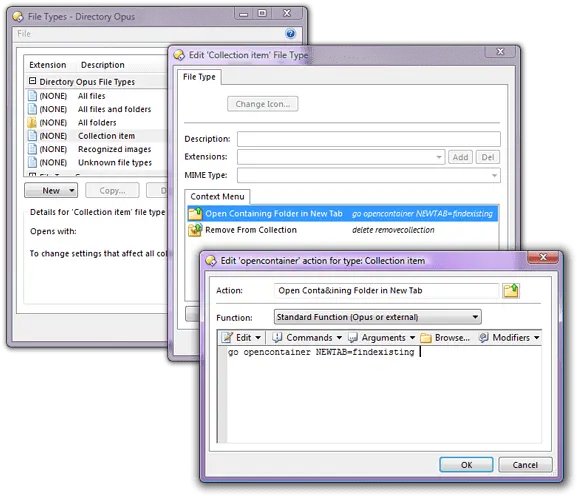
Task: Click the Modifiers toolbar icon
Action: pos(484,337)
